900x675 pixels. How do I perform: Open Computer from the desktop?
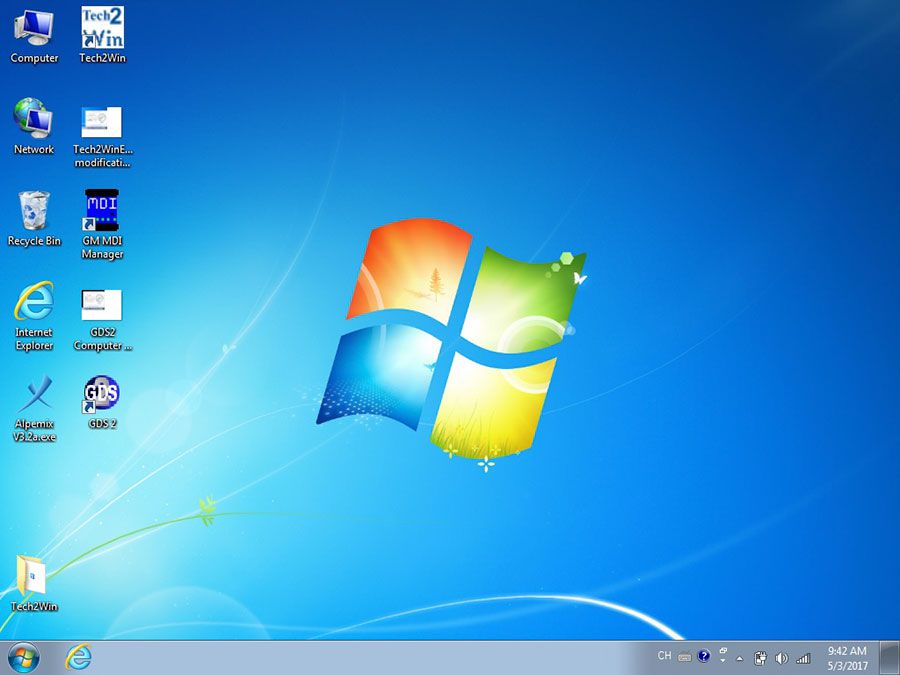coord(34,25)
